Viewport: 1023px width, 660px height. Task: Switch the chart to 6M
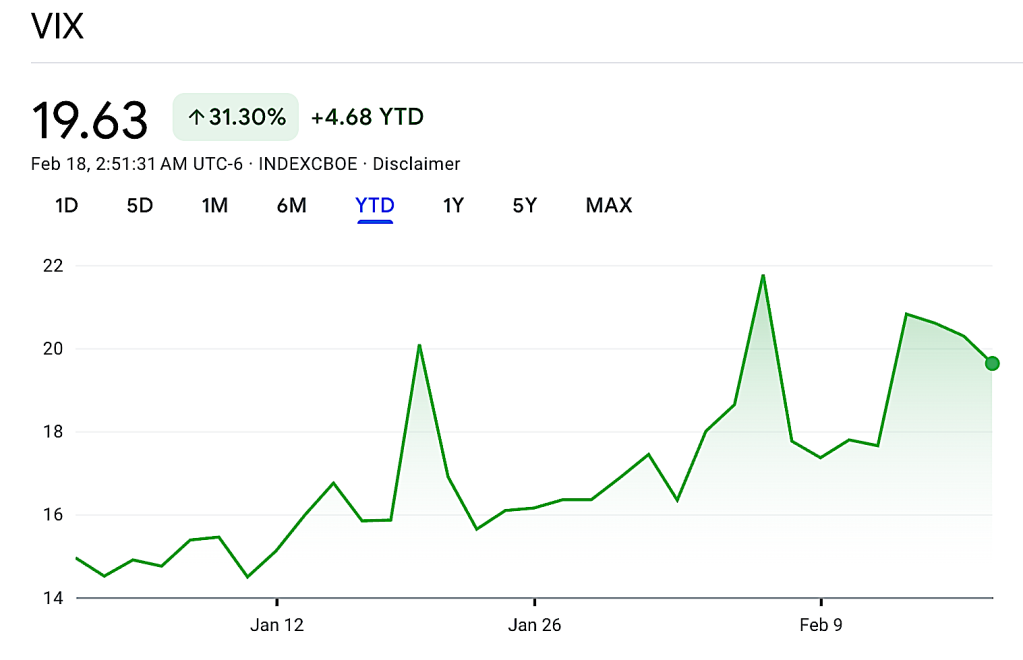pyautogui.click(x=291, y=206)
